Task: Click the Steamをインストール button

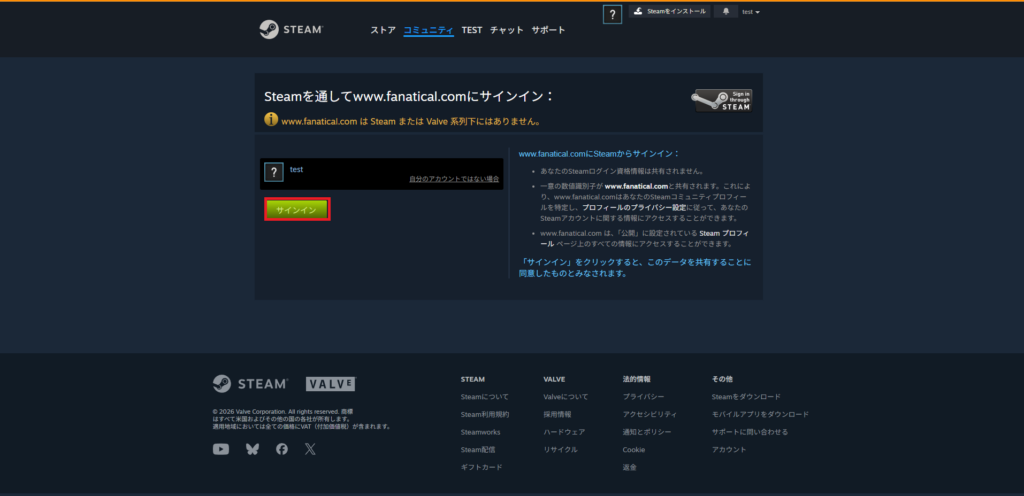Action: pyautogui.click(x=669, y=12)
